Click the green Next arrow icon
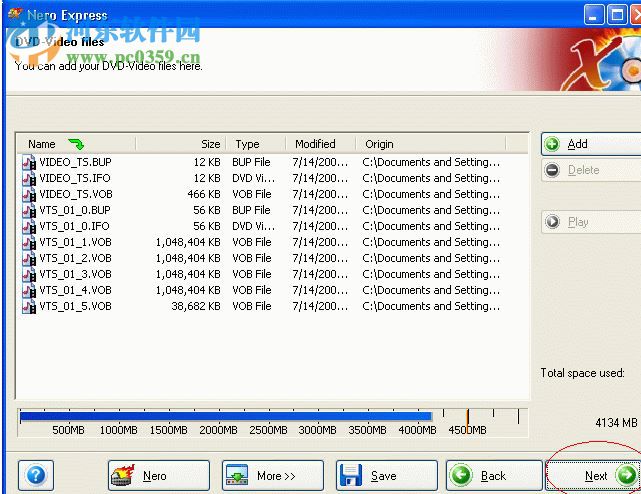Screen dimensions: 641x494 click(x=627, y=475)
